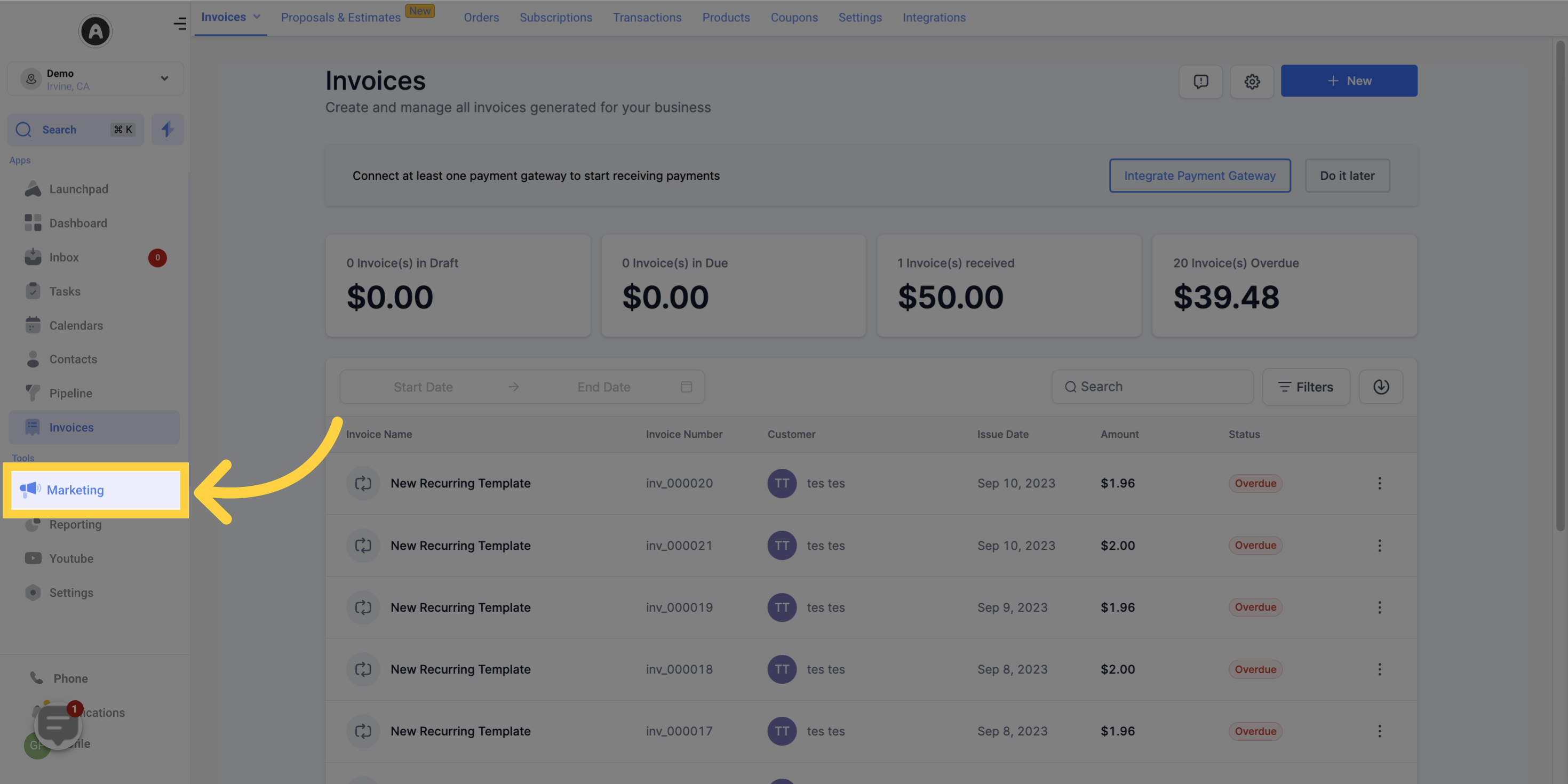
Task: Click Integrate Payment Gateway button
Action: pos(1199,175)
